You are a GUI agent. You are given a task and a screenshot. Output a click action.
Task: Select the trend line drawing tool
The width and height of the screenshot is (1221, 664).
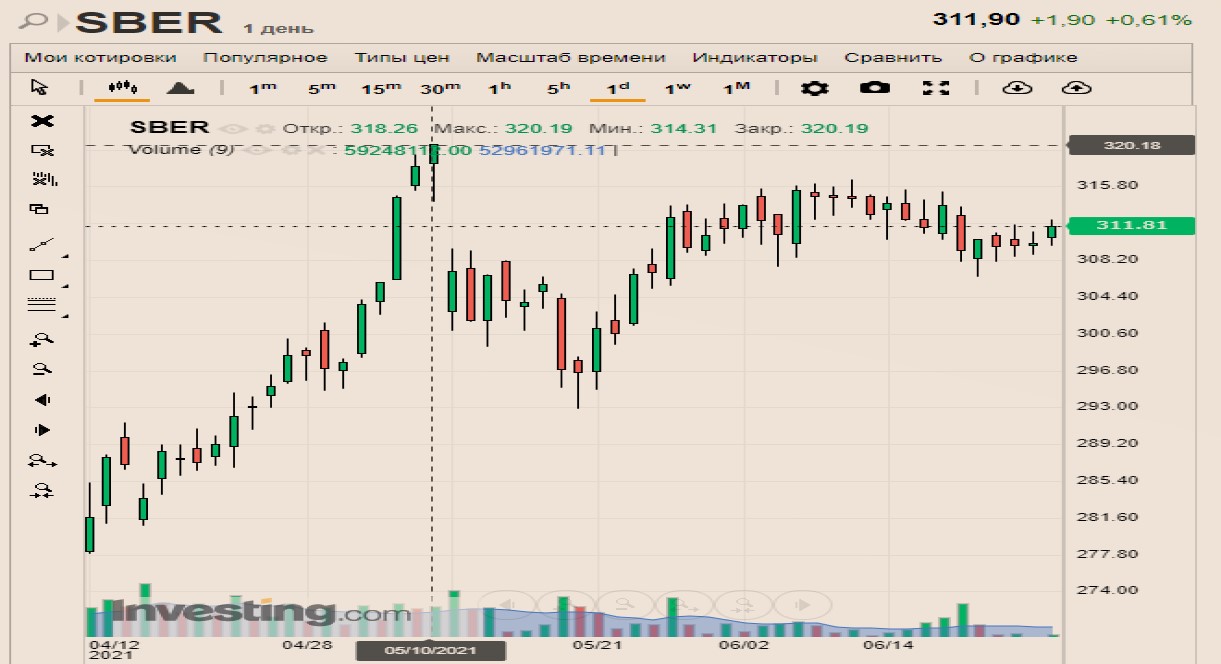pyautogui.click(x=41, y=244)
